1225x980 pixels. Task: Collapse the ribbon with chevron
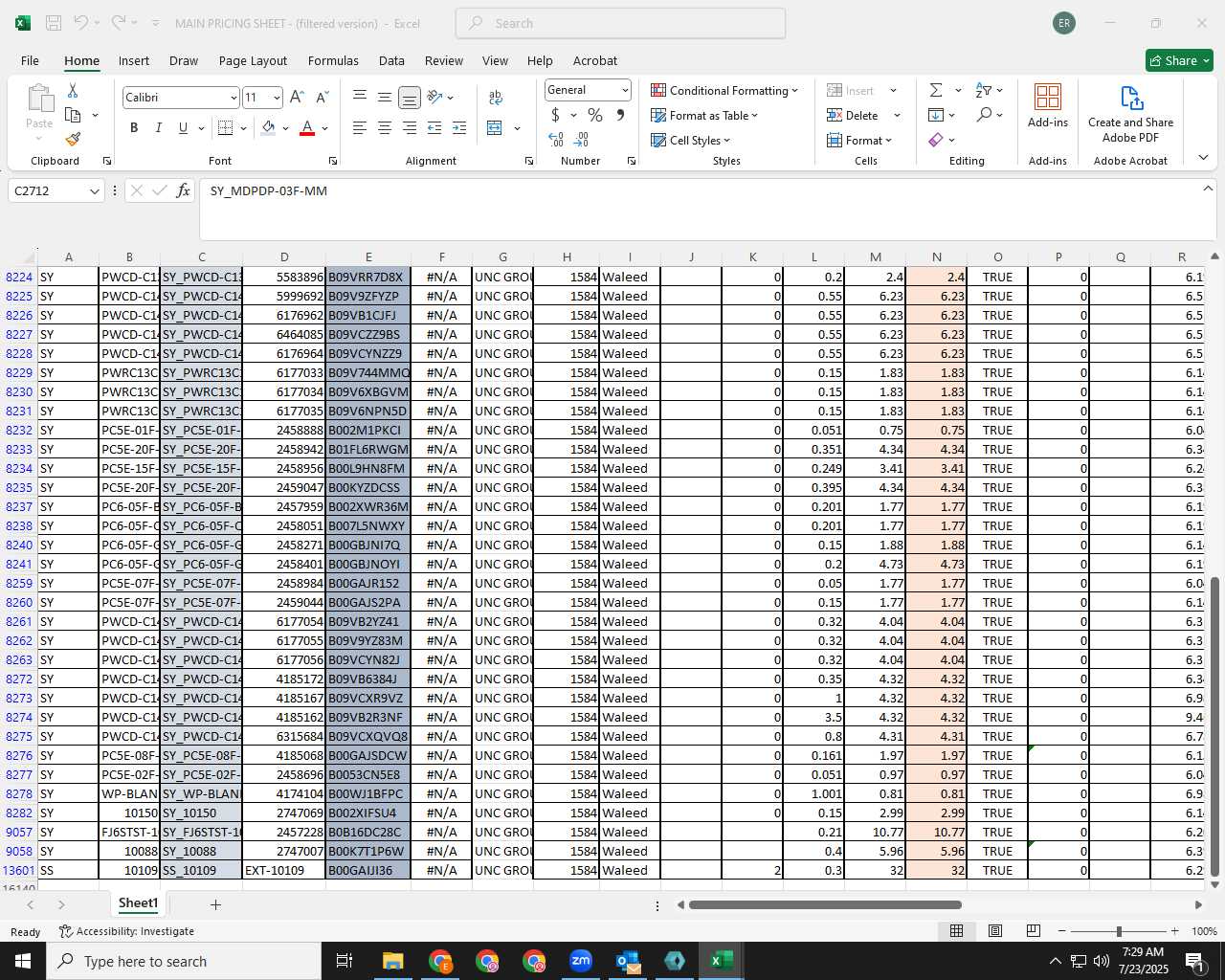click(1203, 158)
